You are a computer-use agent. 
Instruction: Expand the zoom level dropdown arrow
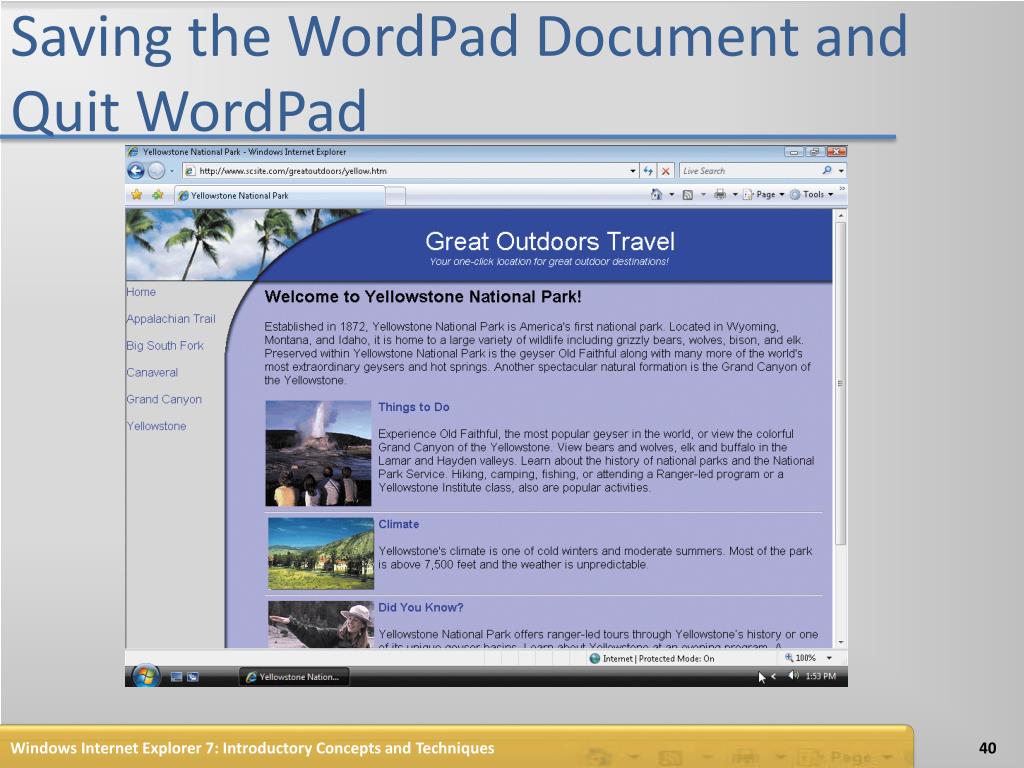coord(829,658)
